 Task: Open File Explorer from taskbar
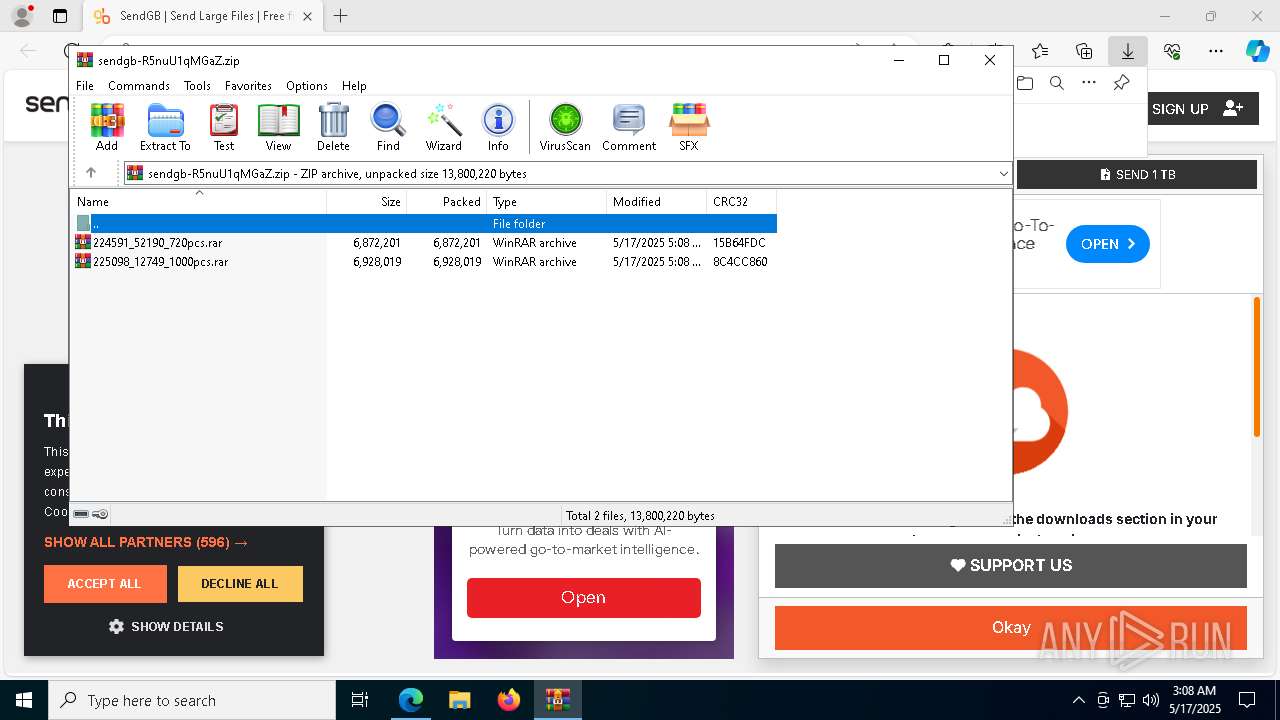click(x=459, y=700)
